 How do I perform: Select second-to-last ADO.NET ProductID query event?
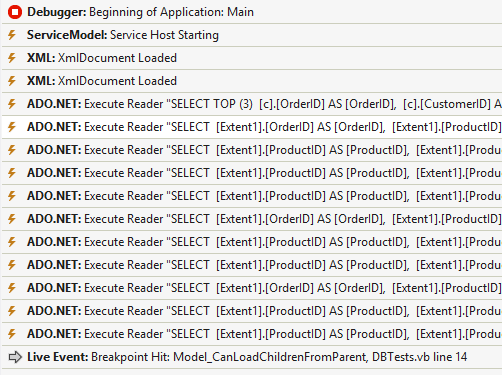252,311
